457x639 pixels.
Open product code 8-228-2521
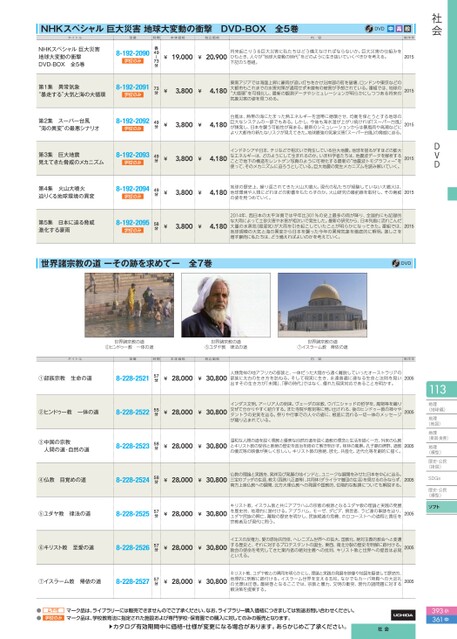point(132,378)
